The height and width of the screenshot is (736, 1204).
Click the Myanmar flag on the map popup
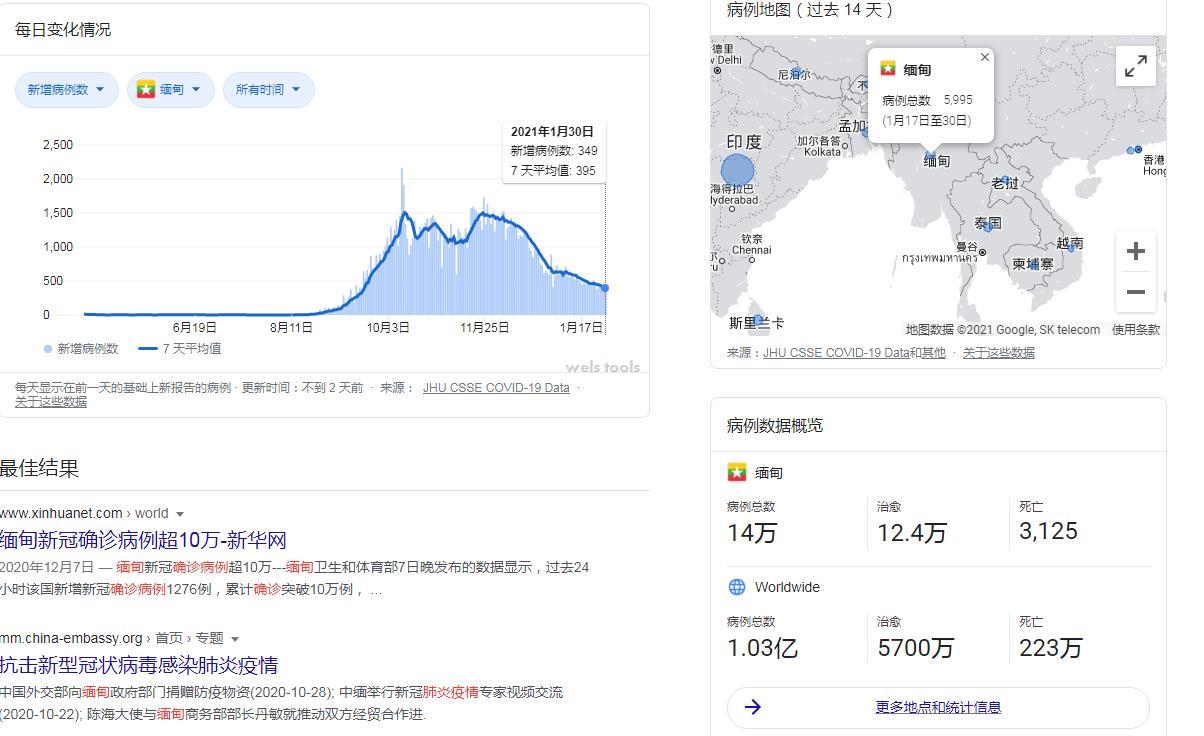pyautogui.click(x=888, y=69)
